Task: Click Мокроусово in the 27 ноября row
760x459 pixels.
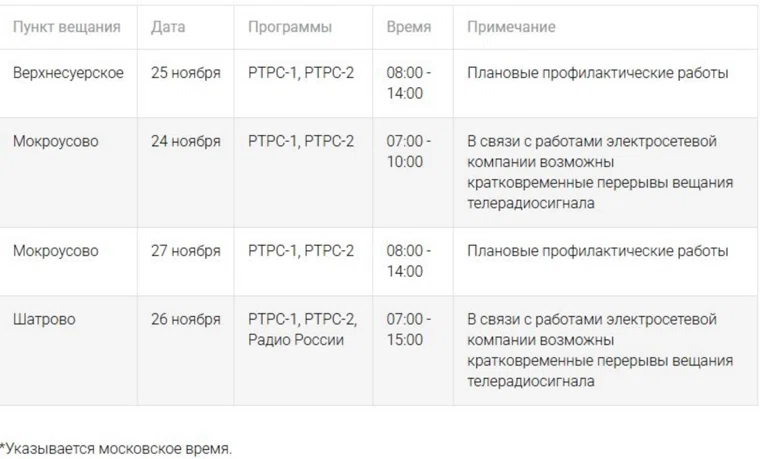Action: click(56, 250)
